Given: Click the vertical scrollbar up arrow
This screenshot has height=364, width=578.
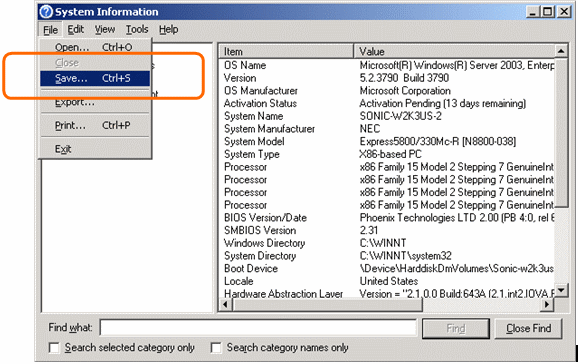Looking at the screenshot, I should pos(561,51).
